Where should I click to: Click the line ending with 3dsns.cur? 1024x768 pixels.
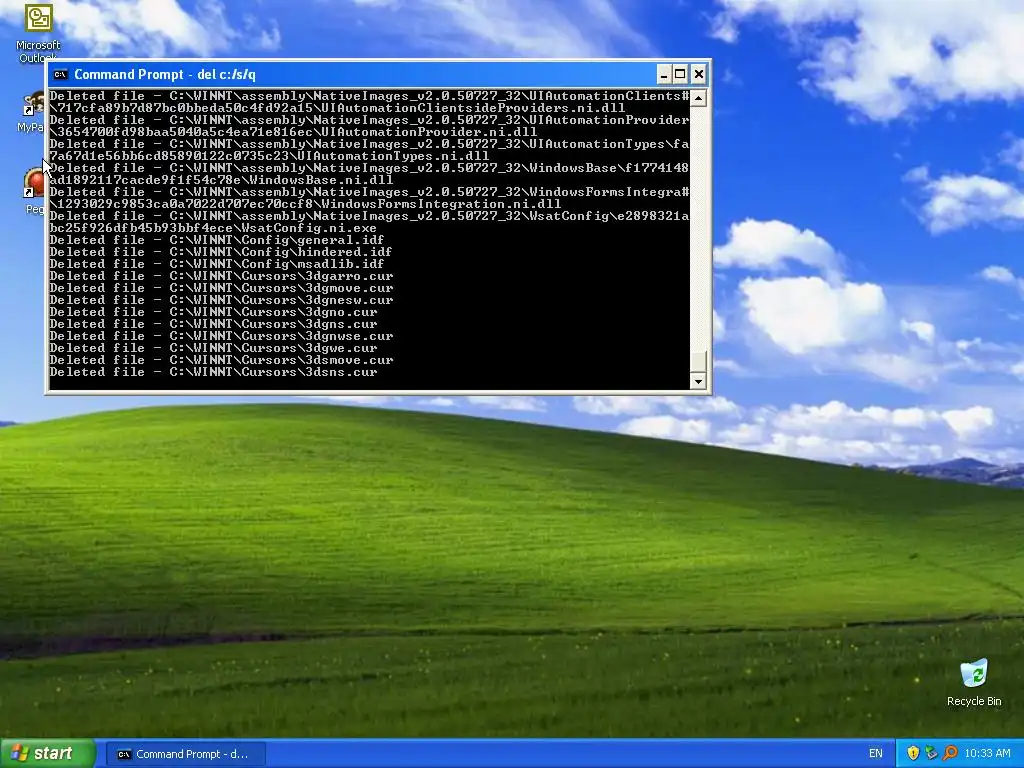point(214,372)
